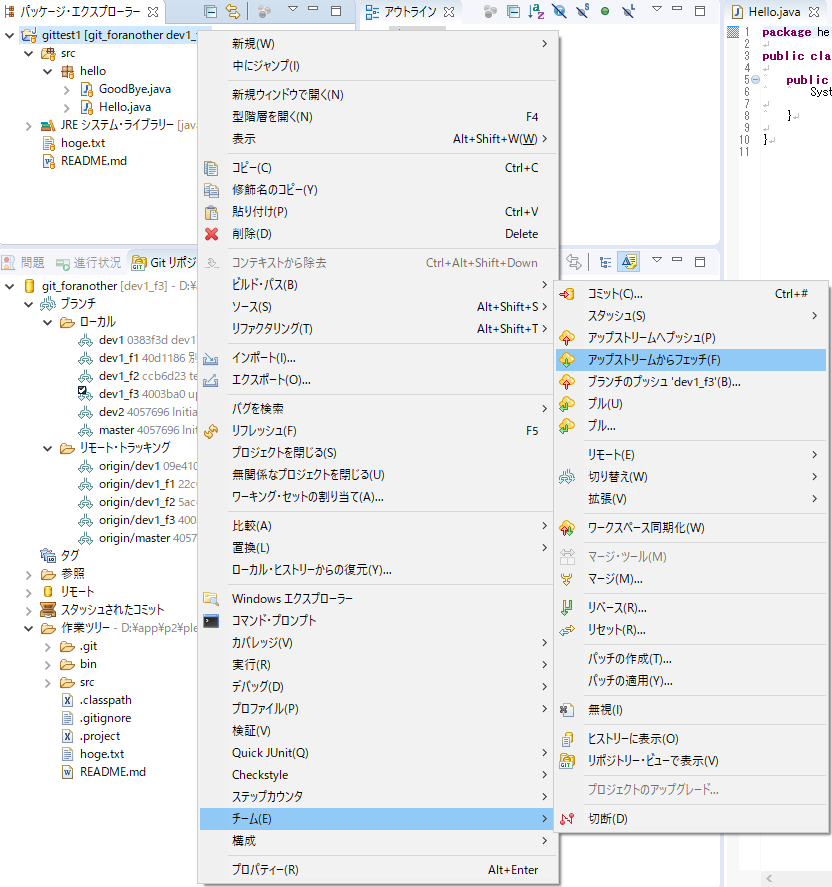Screen dimensions: 832x887
Task: Click Synchronize Workspace ワークスペース同期化(W)
Action: [x=691, y=528]
